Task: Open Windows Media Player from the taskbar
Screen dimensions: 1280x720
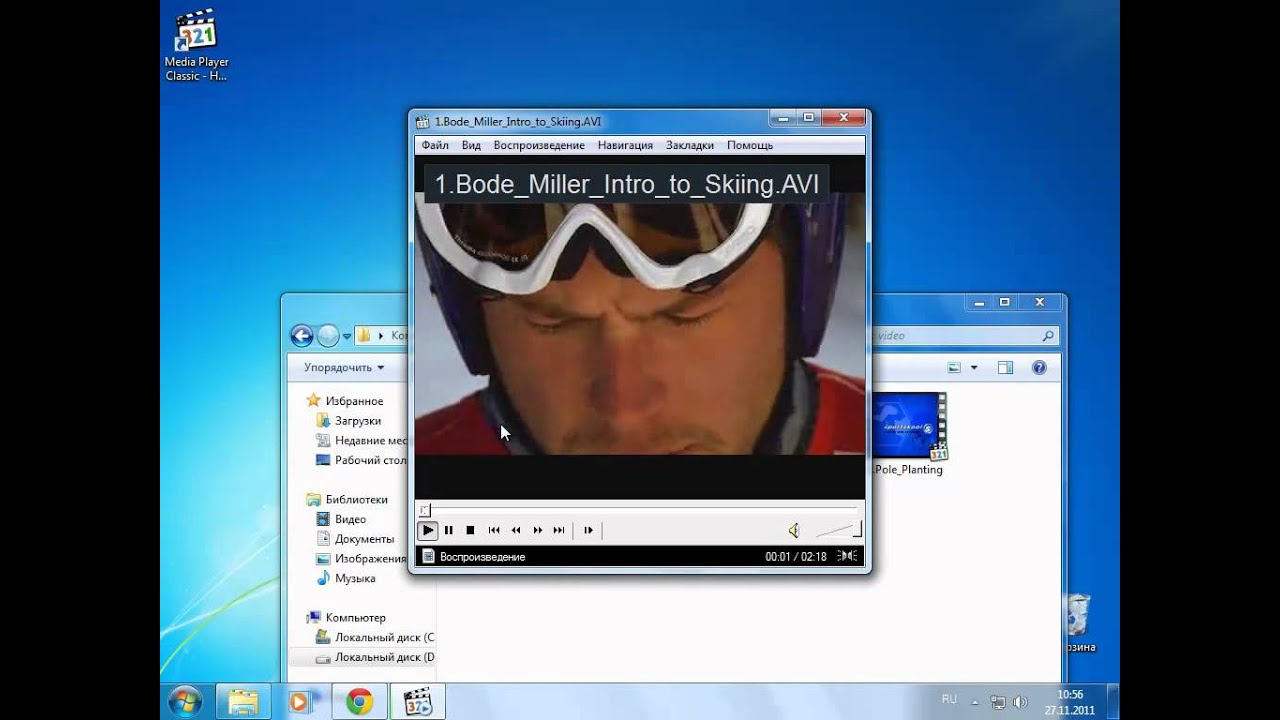Action: pos(300,702)
